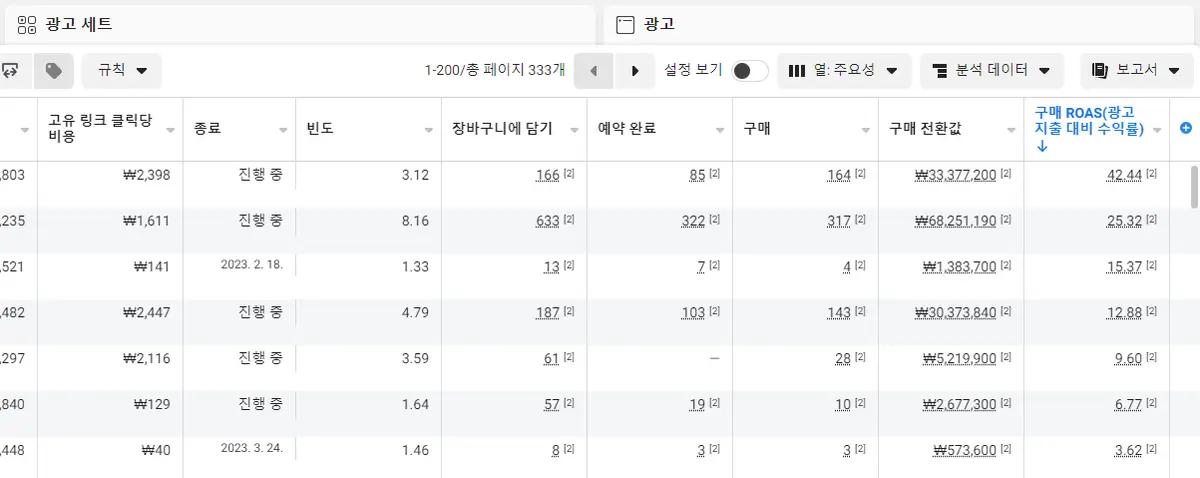Viewport: 1200px width, 478px height.
Task: Click conversion value ₩1,383,700
Action: (x=959, y=267)
